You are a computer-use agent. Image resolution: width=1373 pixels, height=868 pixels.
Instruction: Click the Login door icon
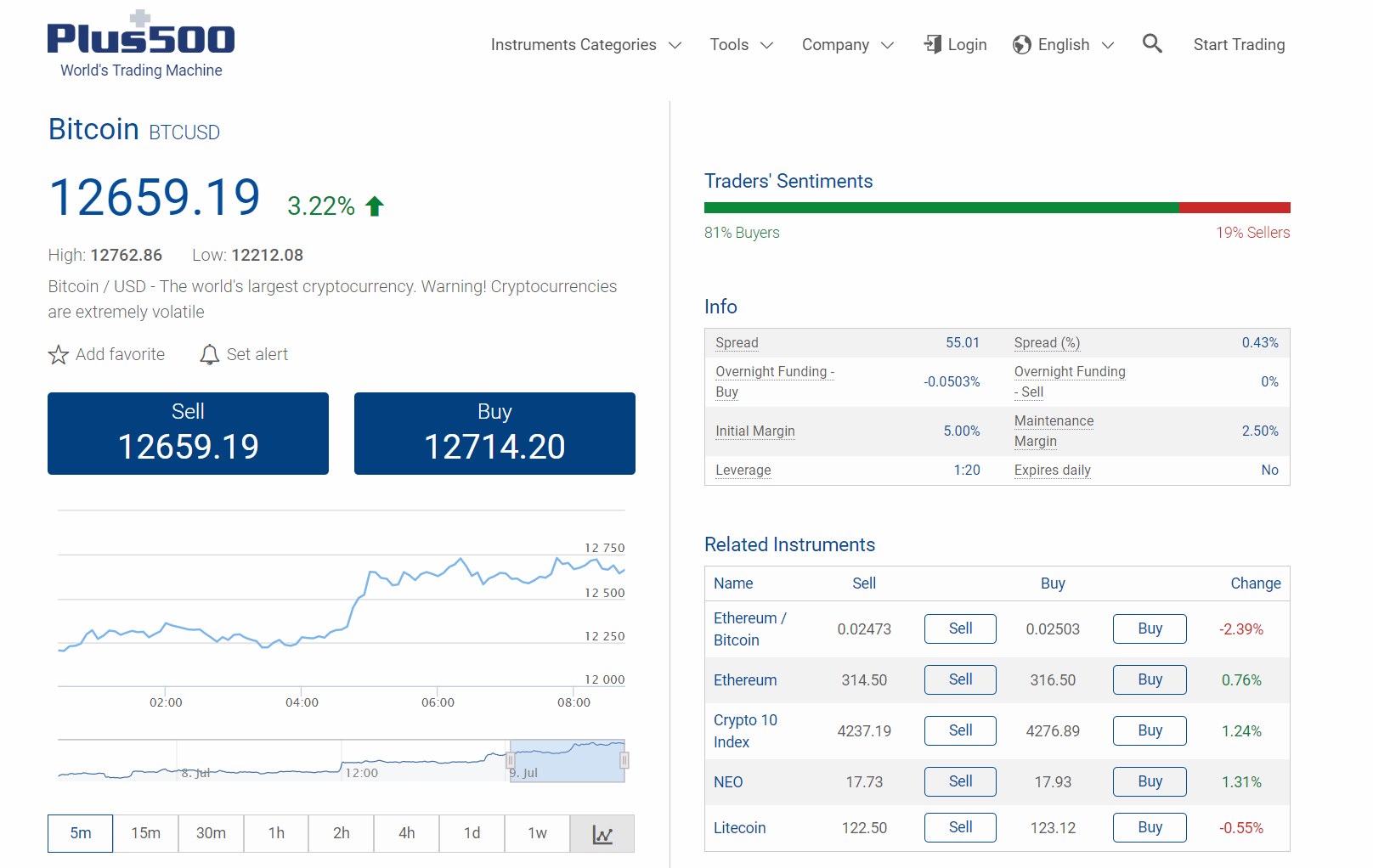pos(933,44)
